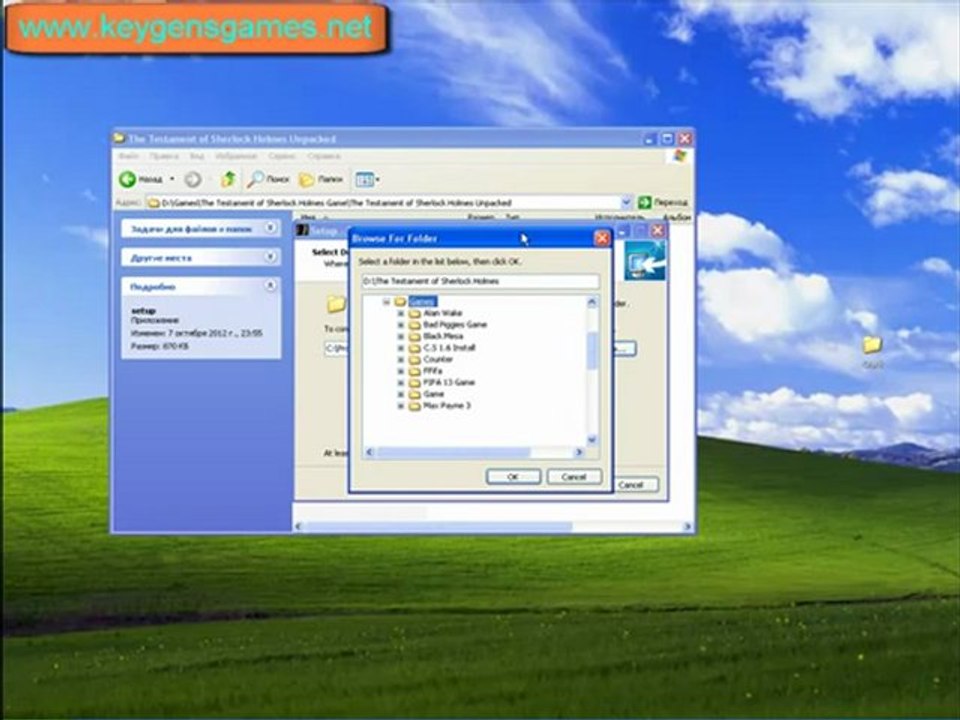The height and width of the screenshot is (720, 960).
Task: Expand the C.S 1.6 Install folder node
Action: pos(400,348)
